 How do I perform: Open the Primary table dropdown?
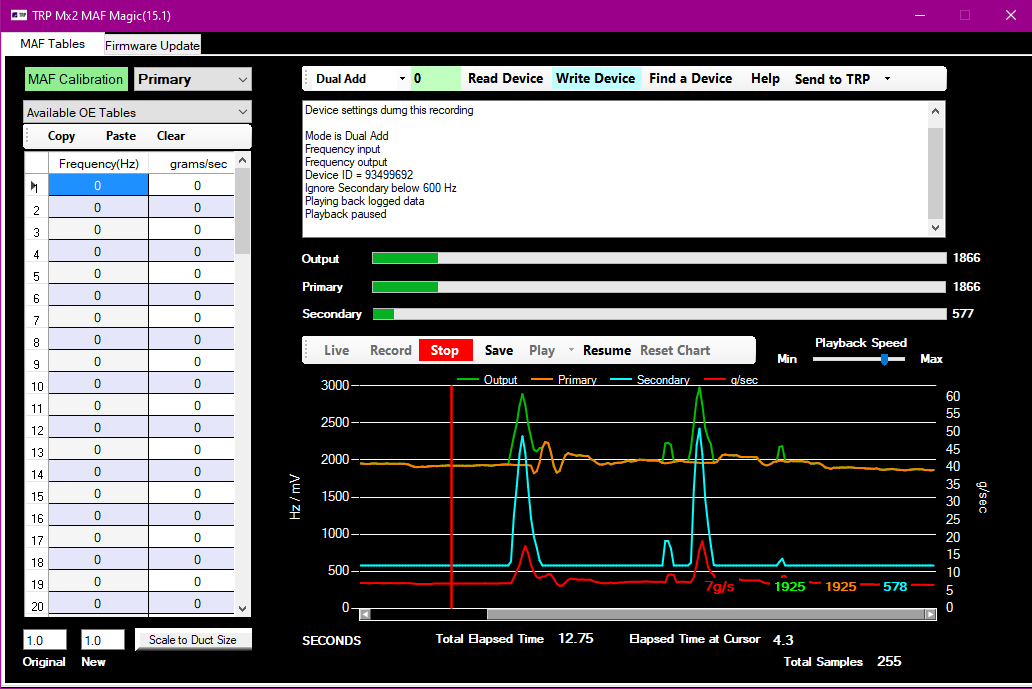tap(192, 80)
